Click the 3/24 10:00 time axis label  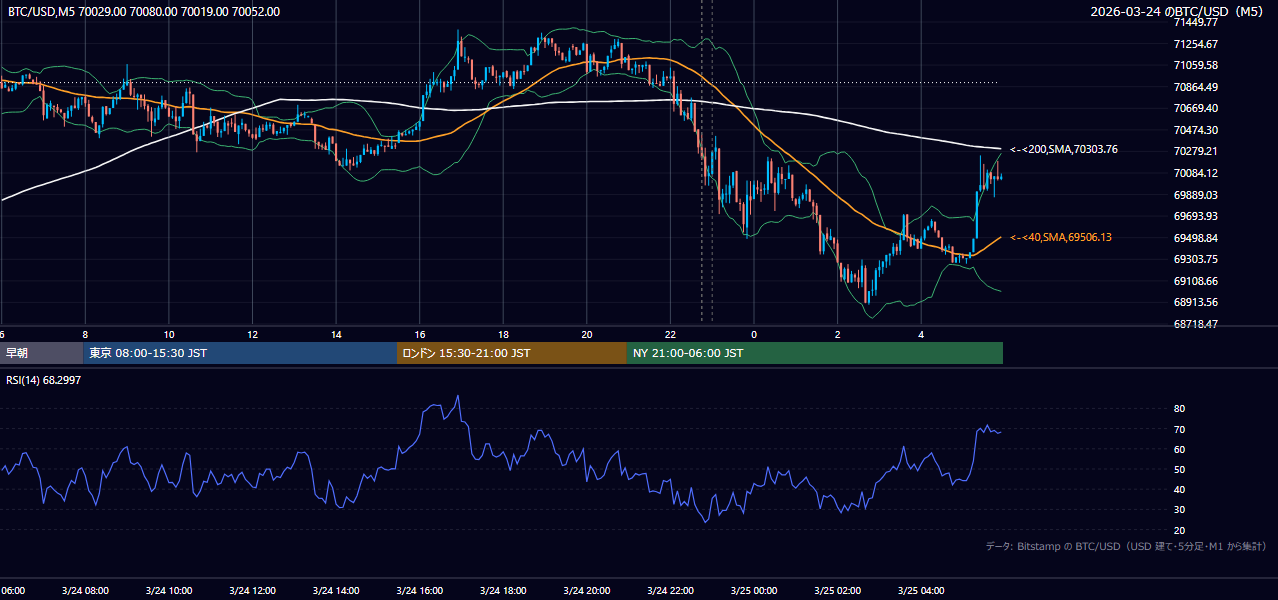[x=169, y=591]
